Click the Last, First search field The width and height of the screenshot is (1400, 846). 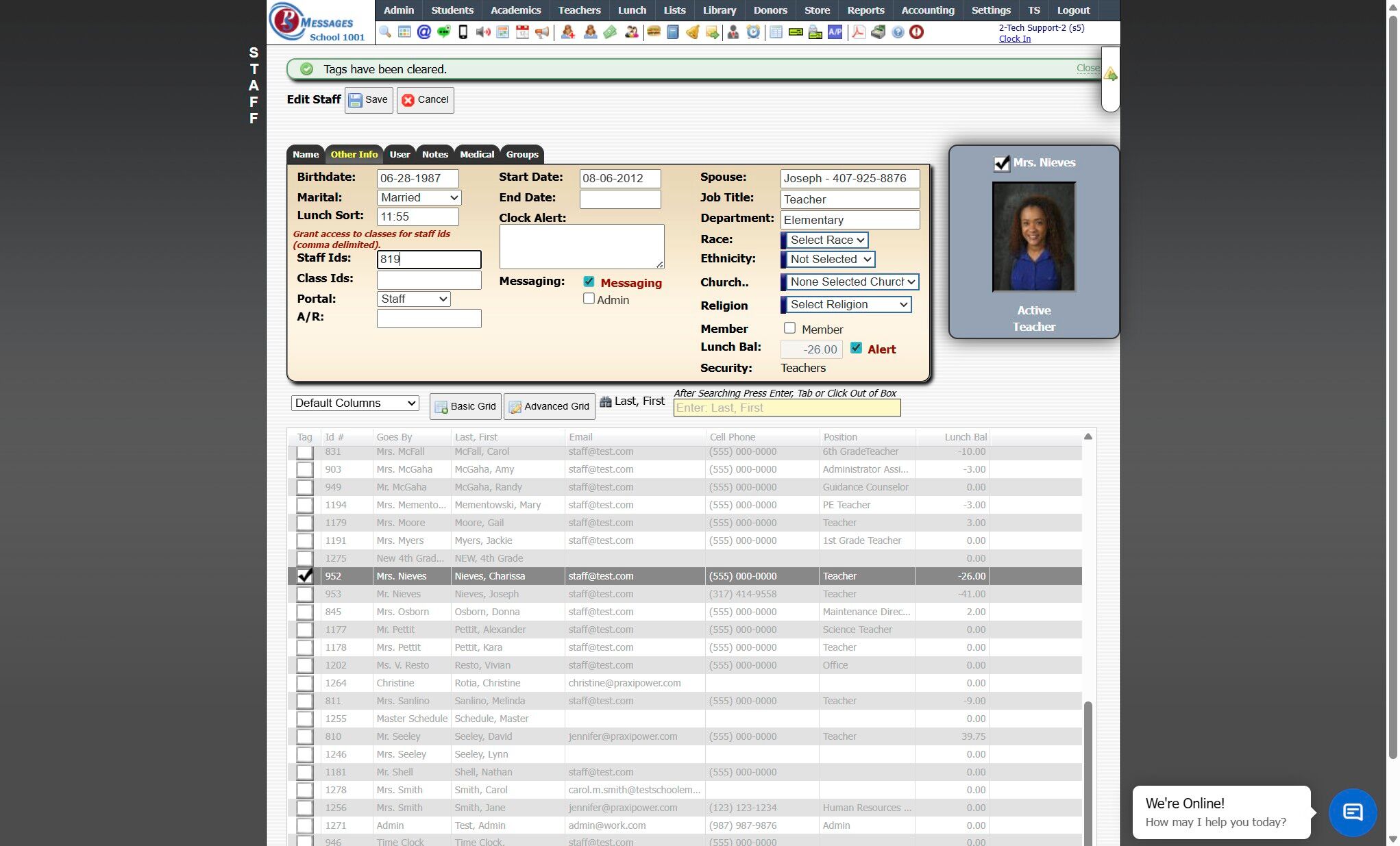click(787, 408)
